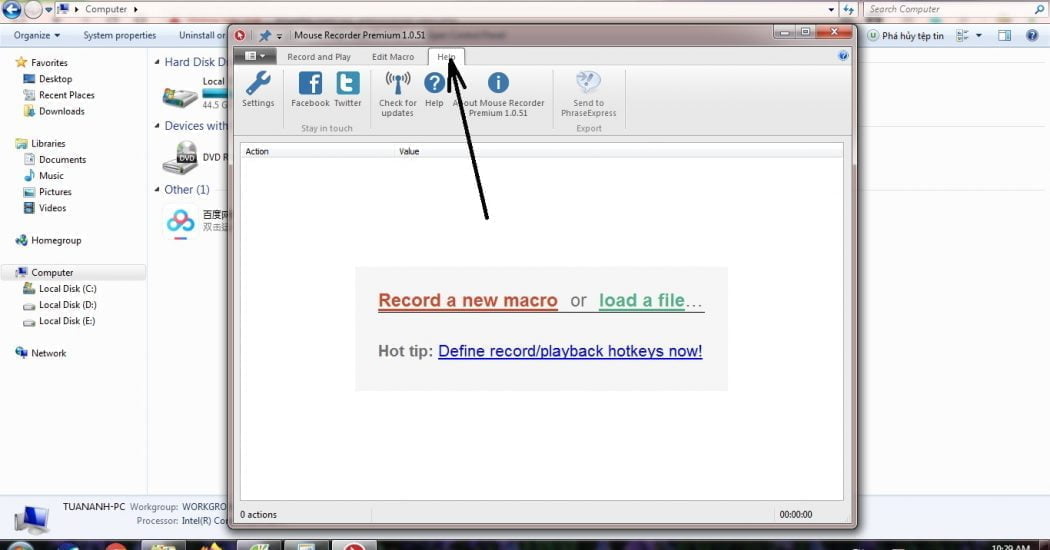The height and width of the screenshot is (550, 1050).
Task: Select the Baidu cloud icon under Other
Action: (180, 222)
